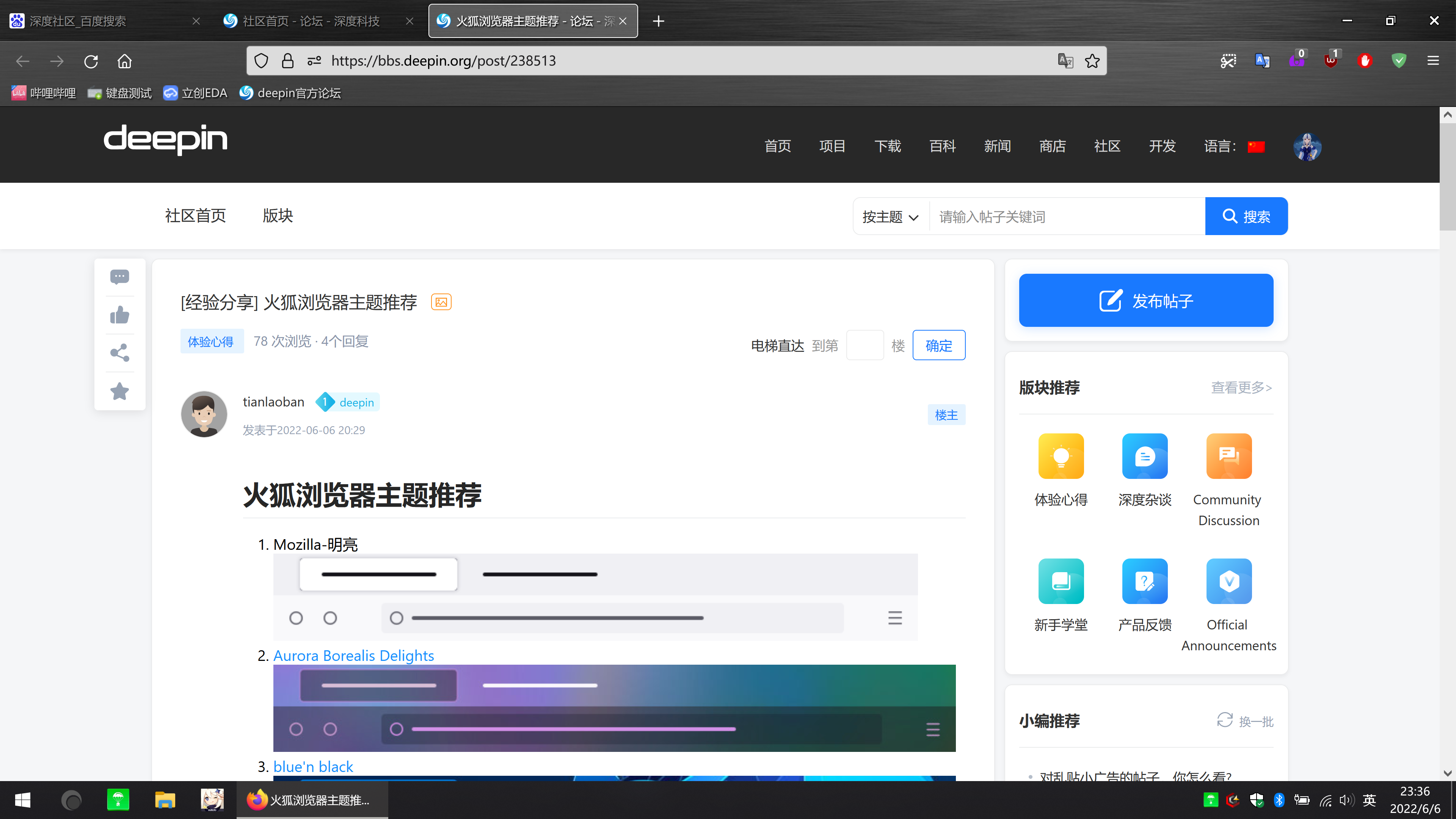Open the 产品反馈 section icon

pos(1145,581)
